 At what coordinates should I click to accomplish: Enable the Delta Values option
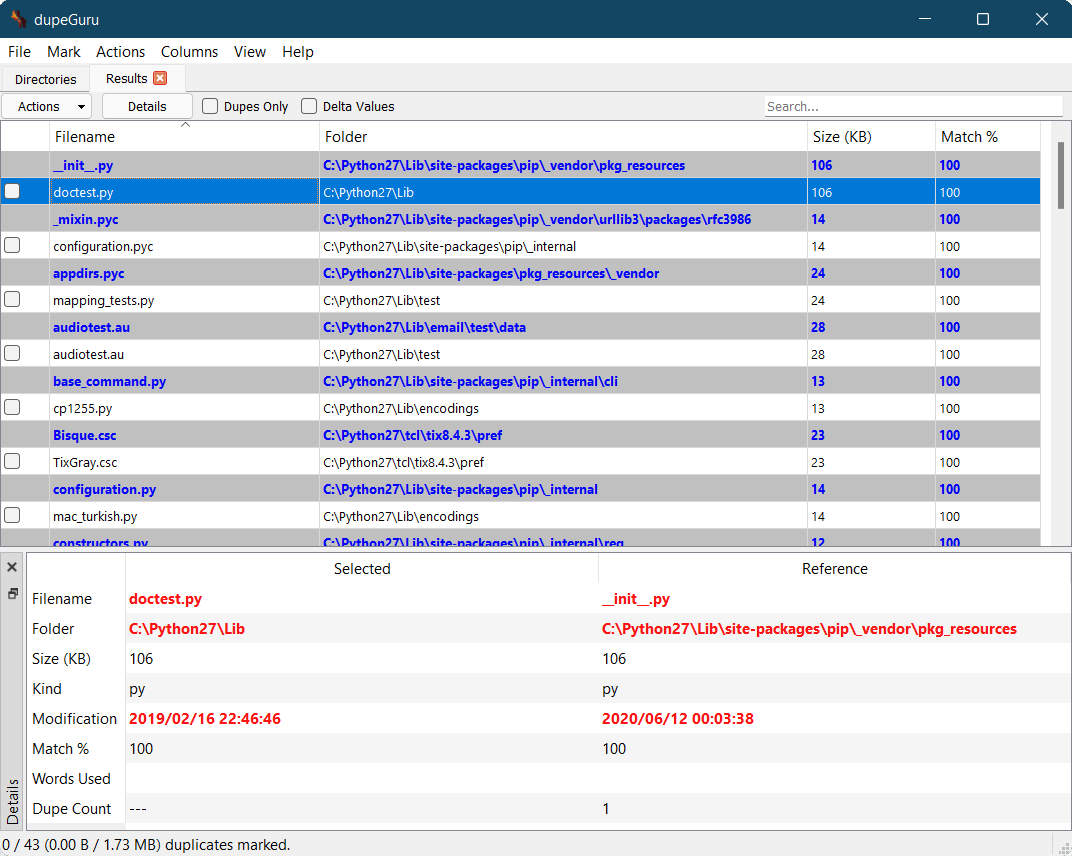tap(310, 106)
